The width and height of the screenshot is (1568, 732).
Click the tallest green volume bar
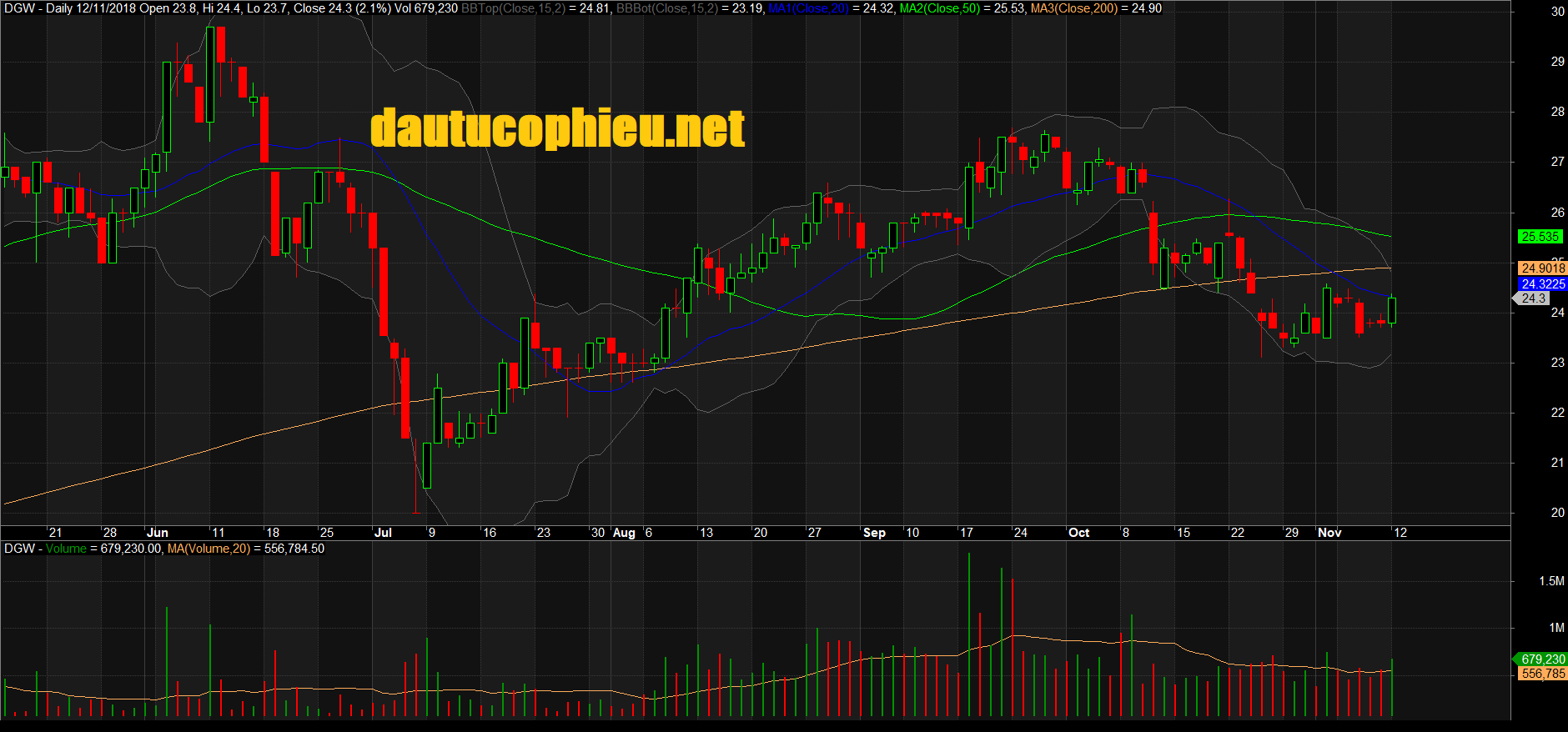point(968,634)
